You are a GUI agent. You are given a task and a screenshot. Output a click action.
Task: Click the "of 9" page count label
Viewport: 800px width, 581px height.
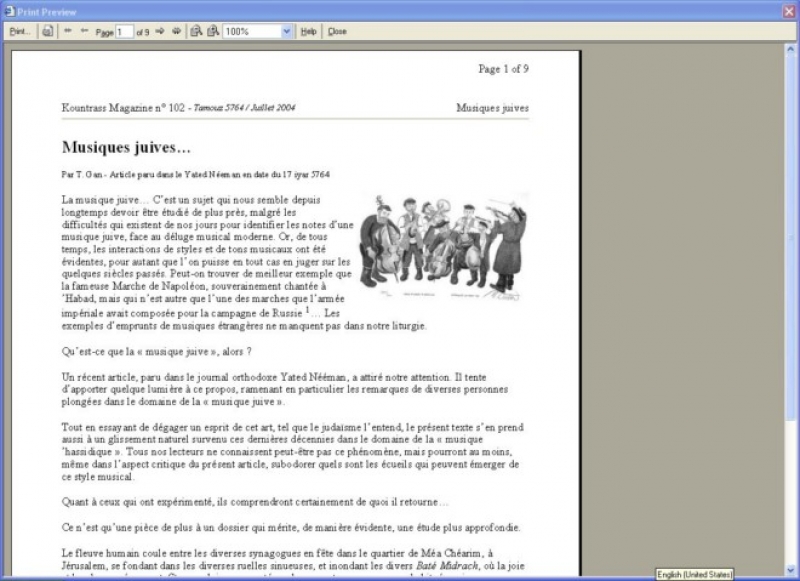click(143, 32)
